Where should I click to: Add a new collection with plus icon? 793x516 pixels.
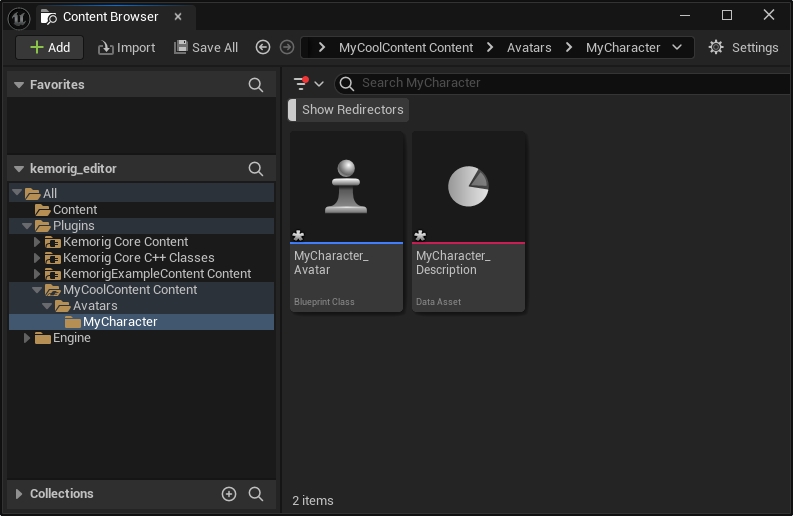229,494
